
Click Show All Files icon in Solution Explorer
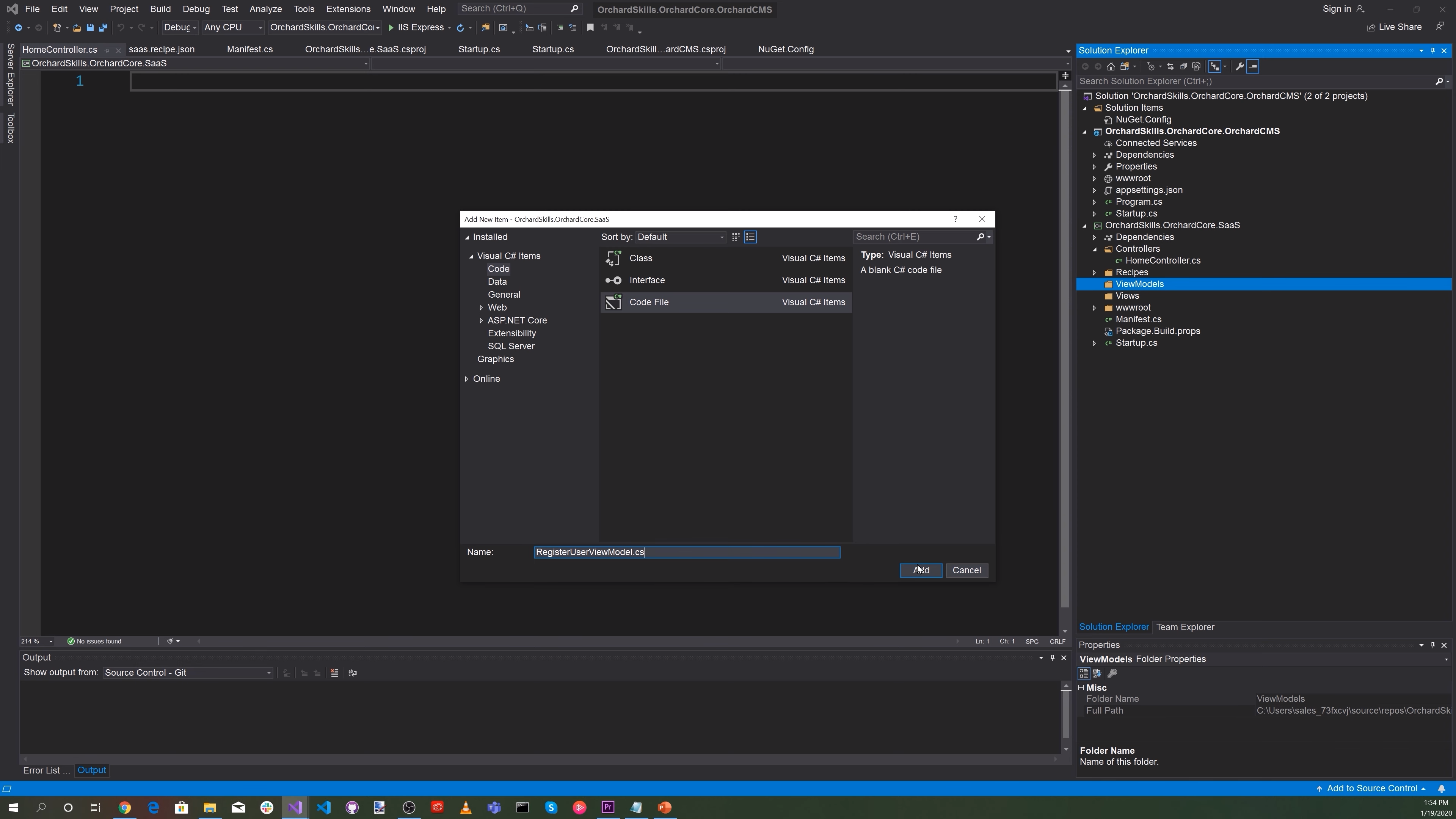click(x=1196, y=66)
